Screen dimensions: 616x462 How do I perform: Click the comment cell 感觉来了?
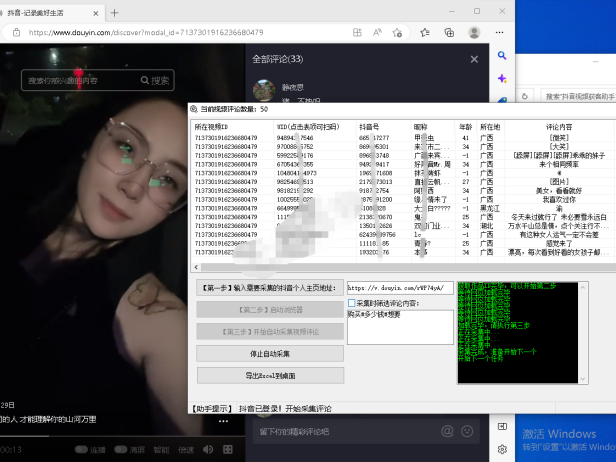click(559, 244)
